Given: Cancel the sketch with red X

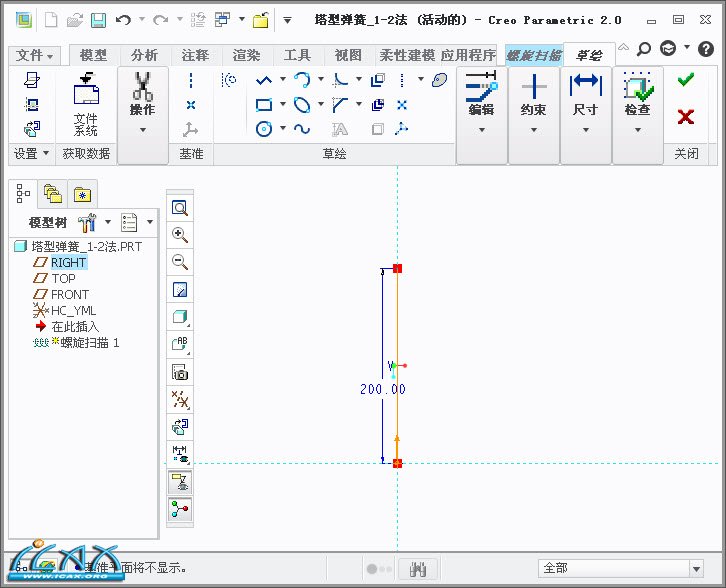Looking at the screenshot, I should pyautogui.click(x=685, y=117).
